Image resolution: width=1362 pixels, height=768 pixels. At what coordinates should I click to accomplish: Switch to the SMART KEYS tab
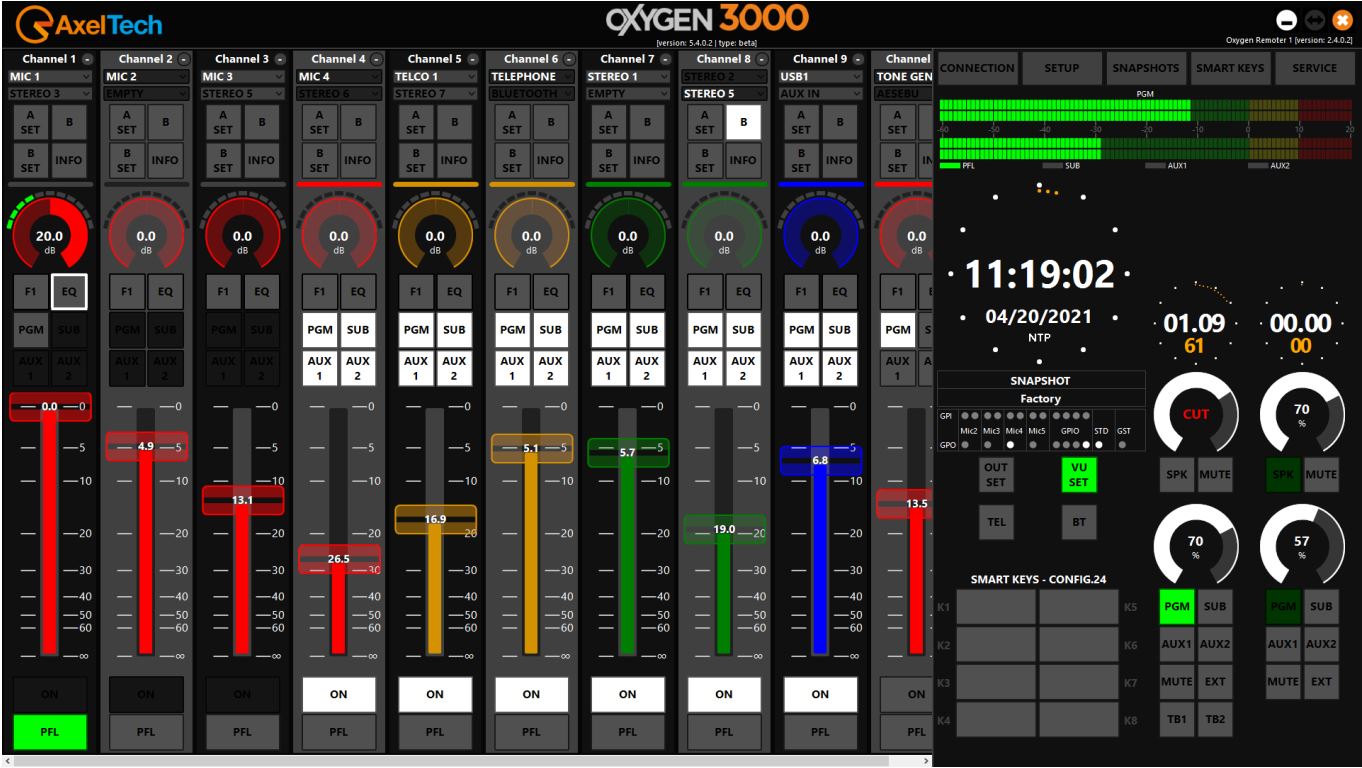click(x=1230, y=68)
